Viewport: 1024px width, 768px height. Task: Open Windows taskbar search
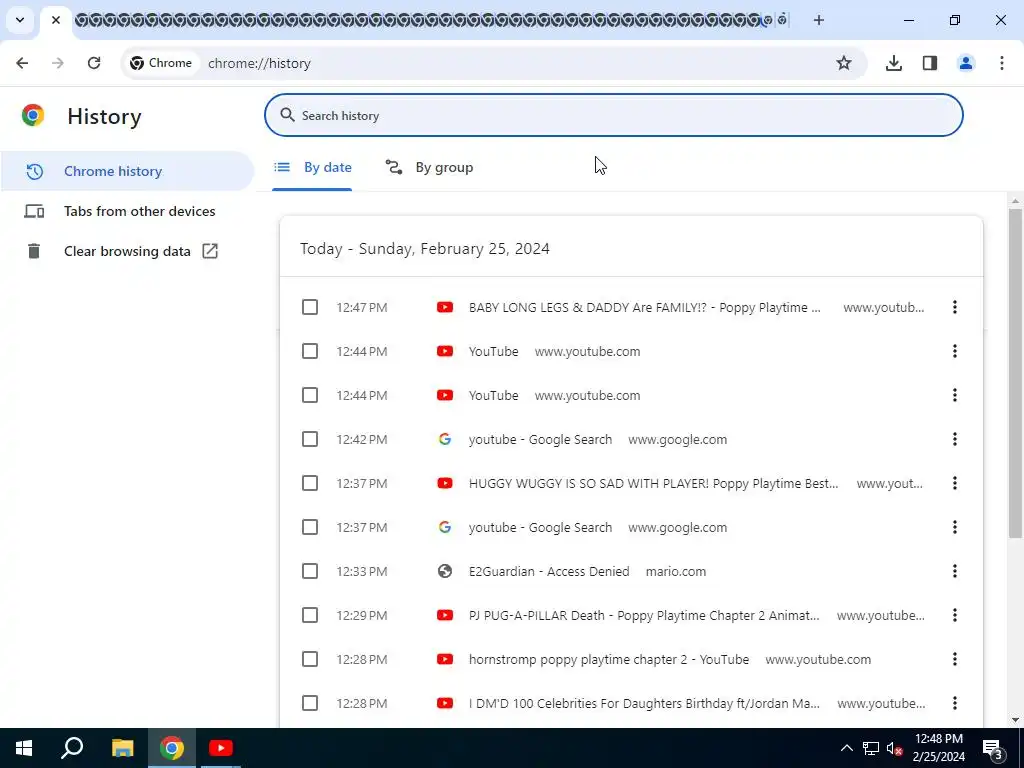(x=72, y=748)
